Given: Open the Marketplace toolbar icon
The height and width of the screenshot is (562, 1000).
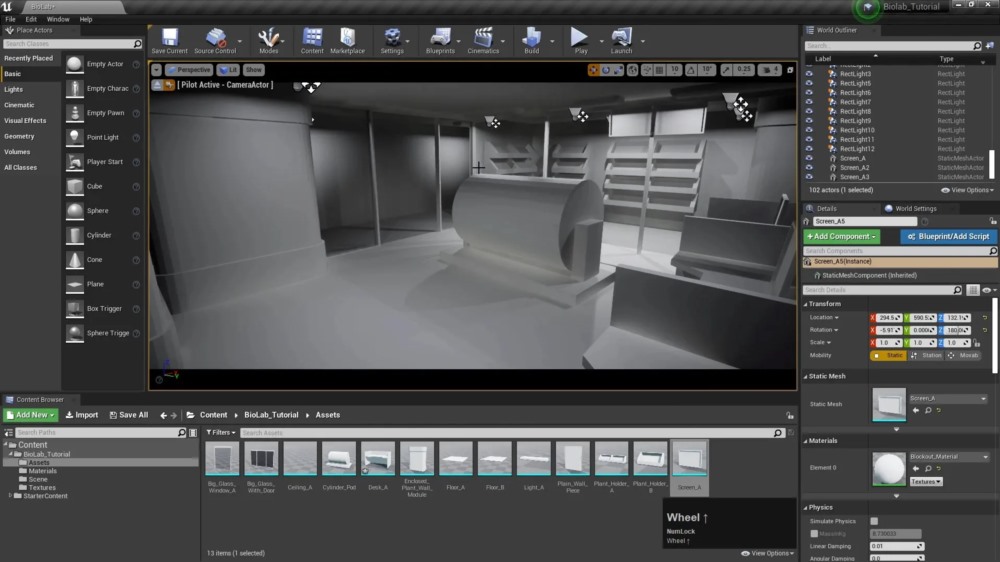Looking at the screenshot, I should pos(348,41).
